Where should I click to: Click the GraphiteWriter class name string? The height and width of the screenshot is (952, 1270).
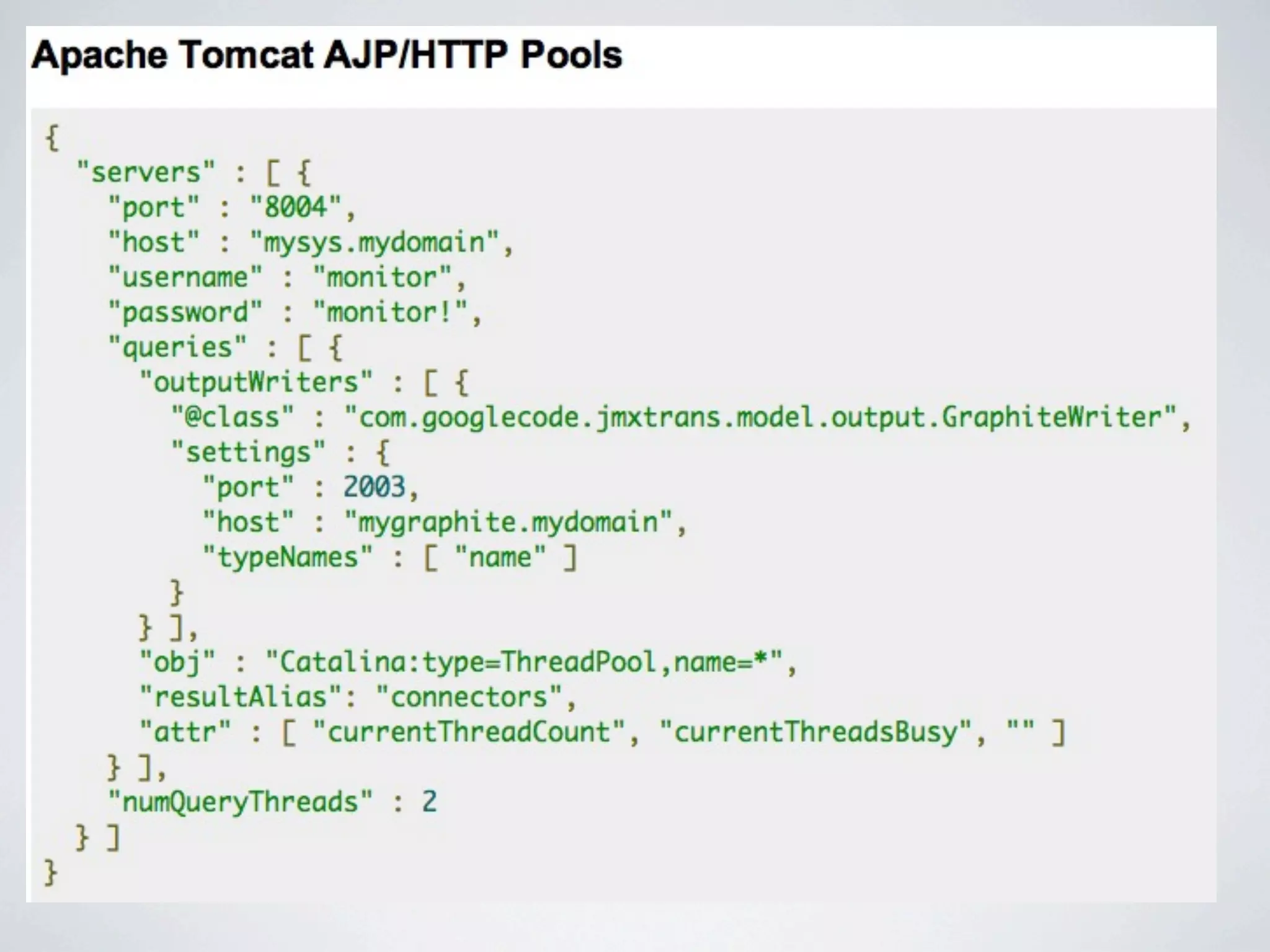(x=760, y=417)
